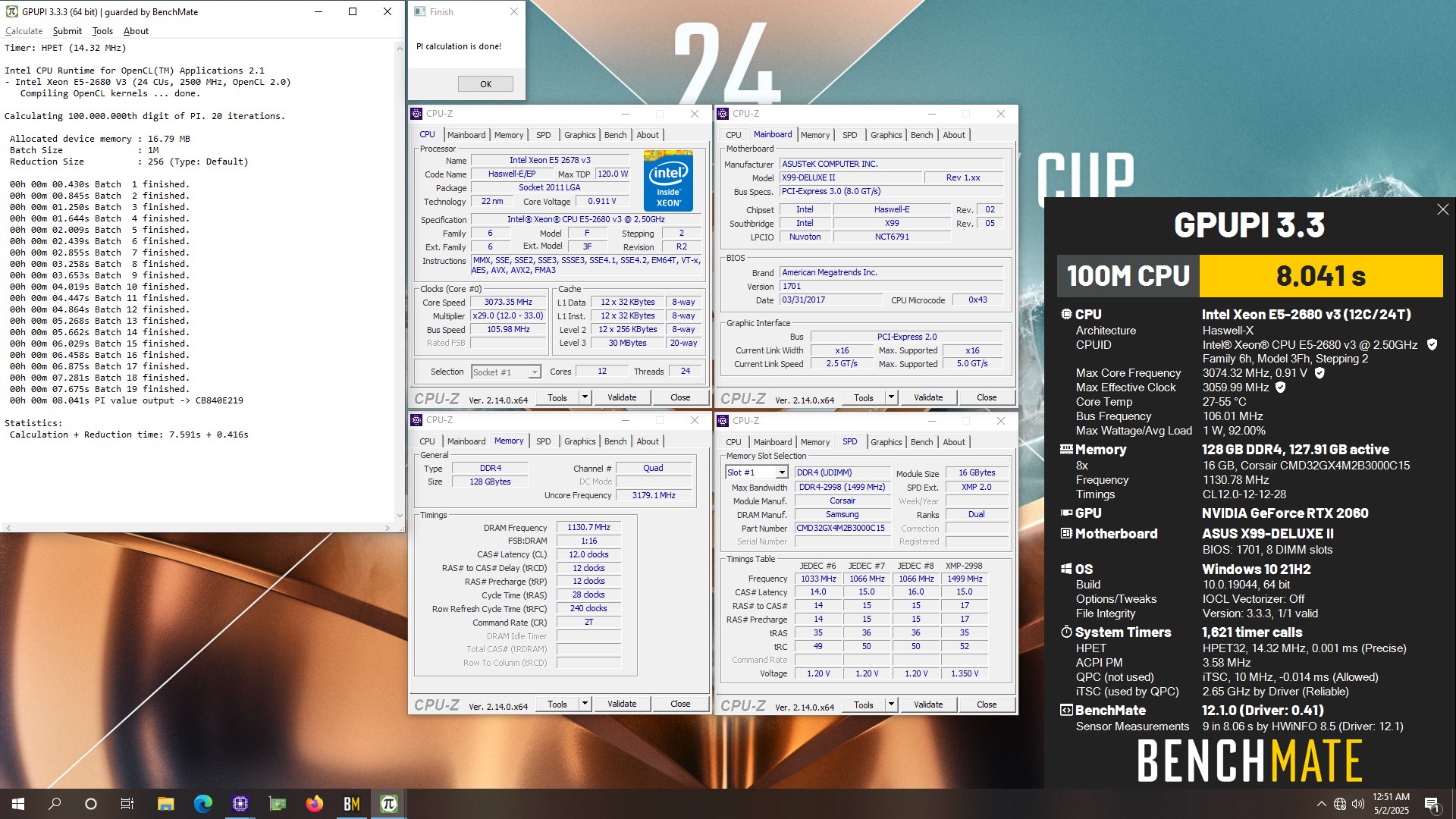Image resolution: width=1456 pixels, height=819 pixels.
Task: Click Part Number CMD32GX4M2B3000C15 field
Action: click(x=842, y=528)
